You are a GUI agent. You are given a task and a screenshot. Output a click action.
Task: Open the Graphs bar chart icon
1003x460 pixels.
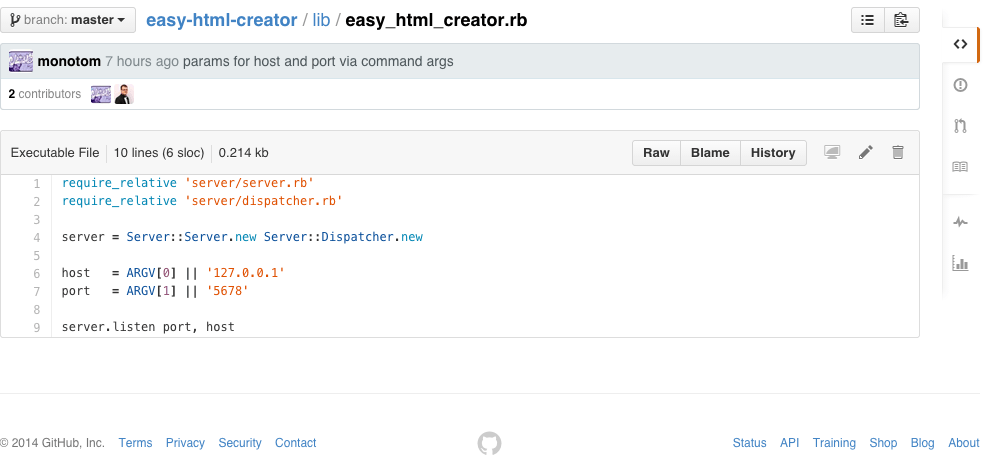tap(960, 263)
